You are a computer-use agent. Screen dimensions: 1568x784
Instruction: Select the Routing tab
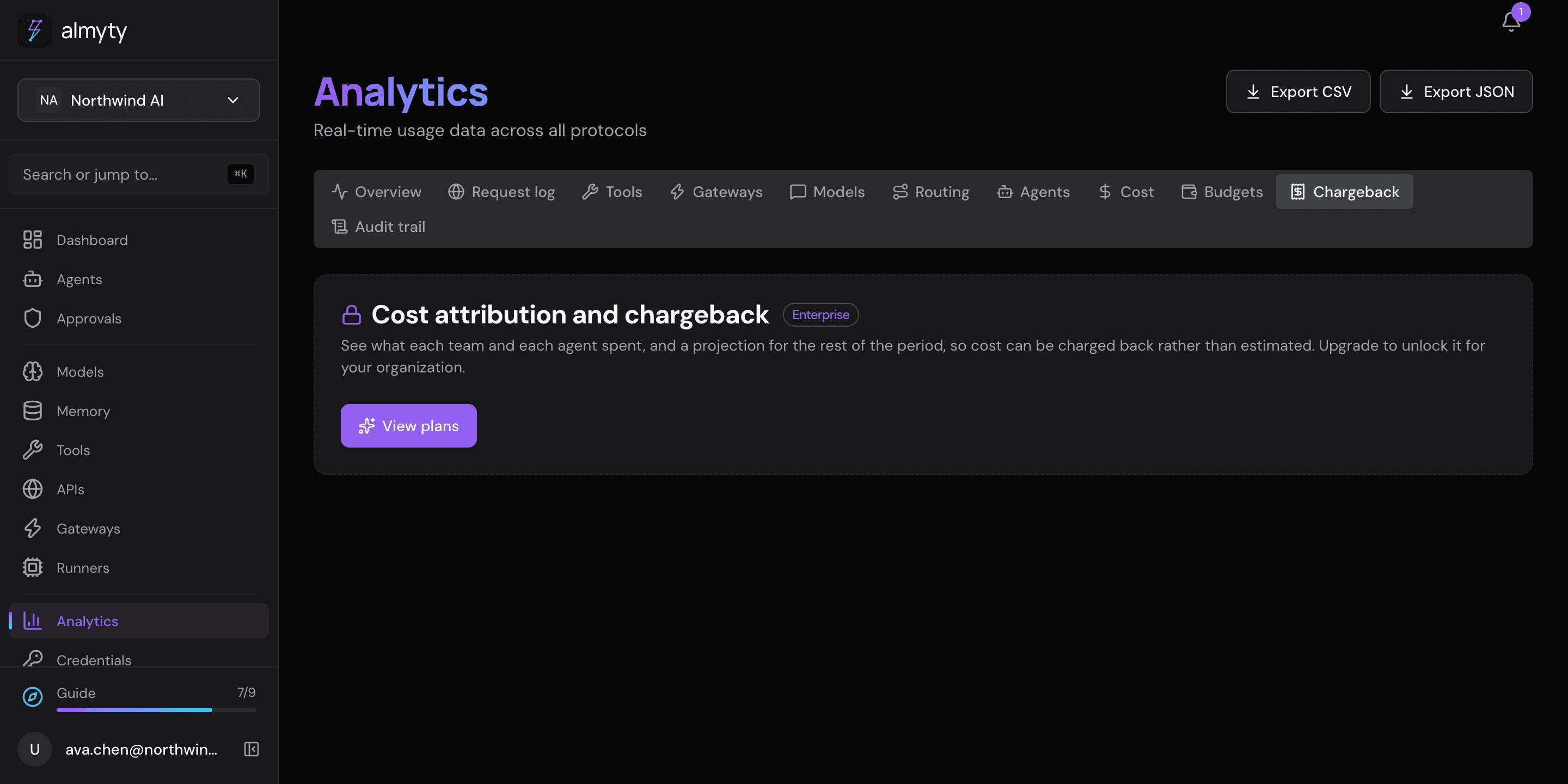930,192
